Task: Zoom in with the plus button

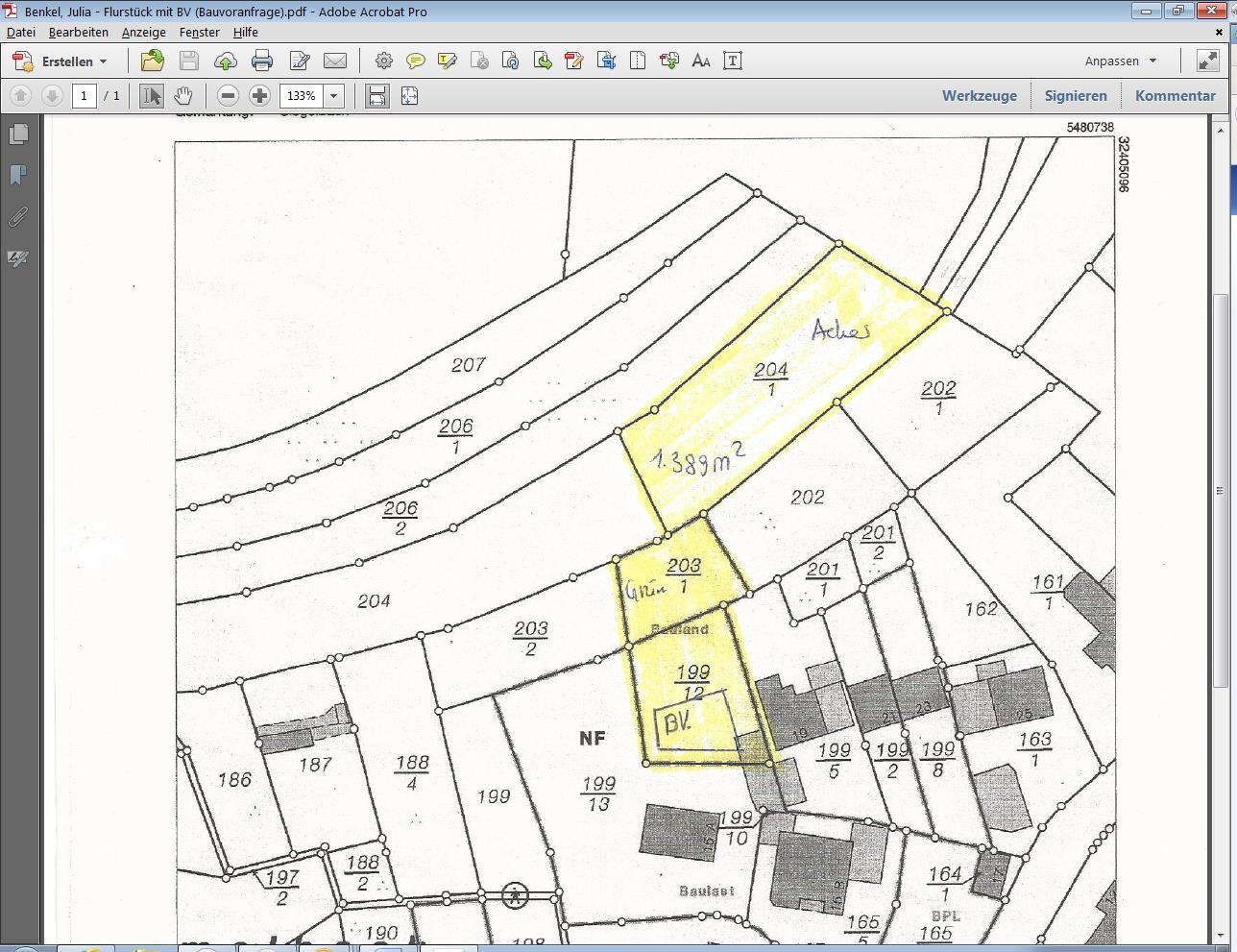Action: [259, 96]
